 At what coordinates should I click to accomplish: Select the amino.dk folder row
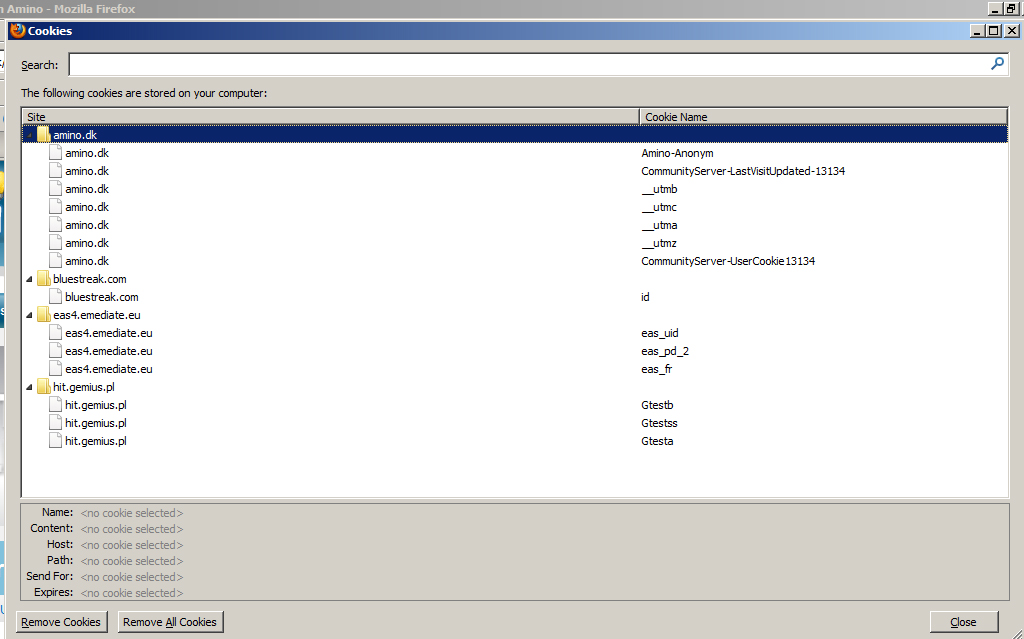pos(515,135)
